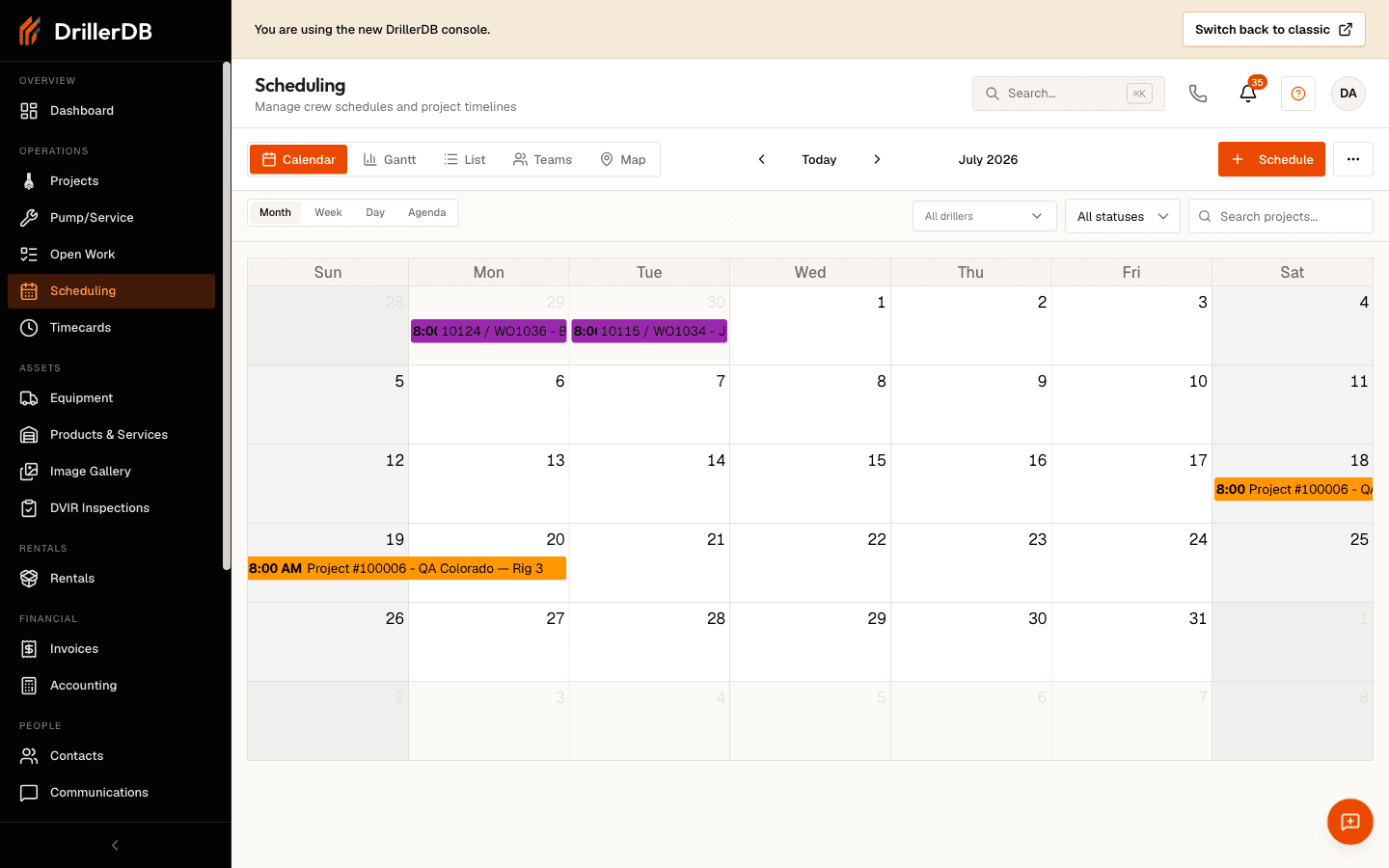Switch to List view tab
1389x868 pixels.
tap(465, 159)
